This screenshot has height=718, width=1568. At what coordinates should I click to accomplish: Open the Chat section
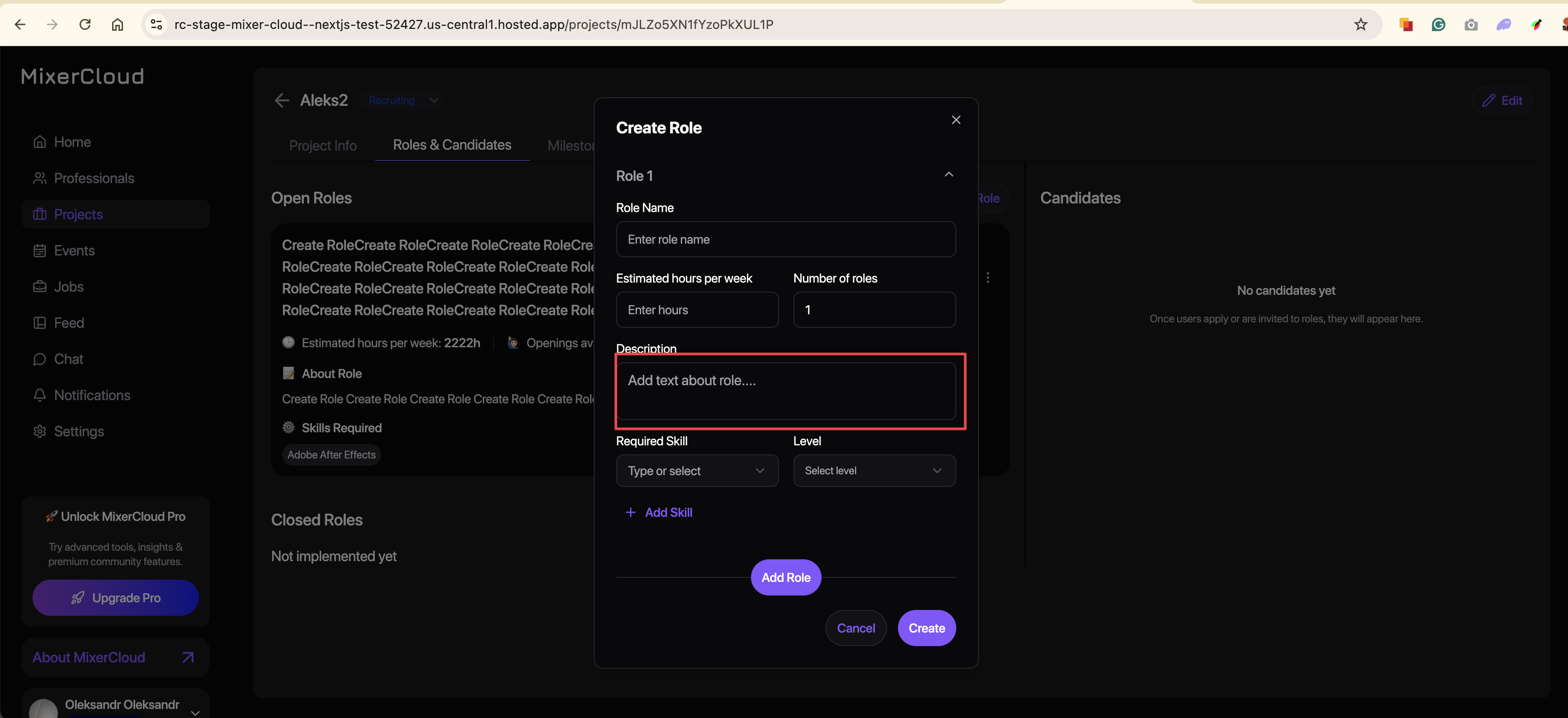[68, 359]
